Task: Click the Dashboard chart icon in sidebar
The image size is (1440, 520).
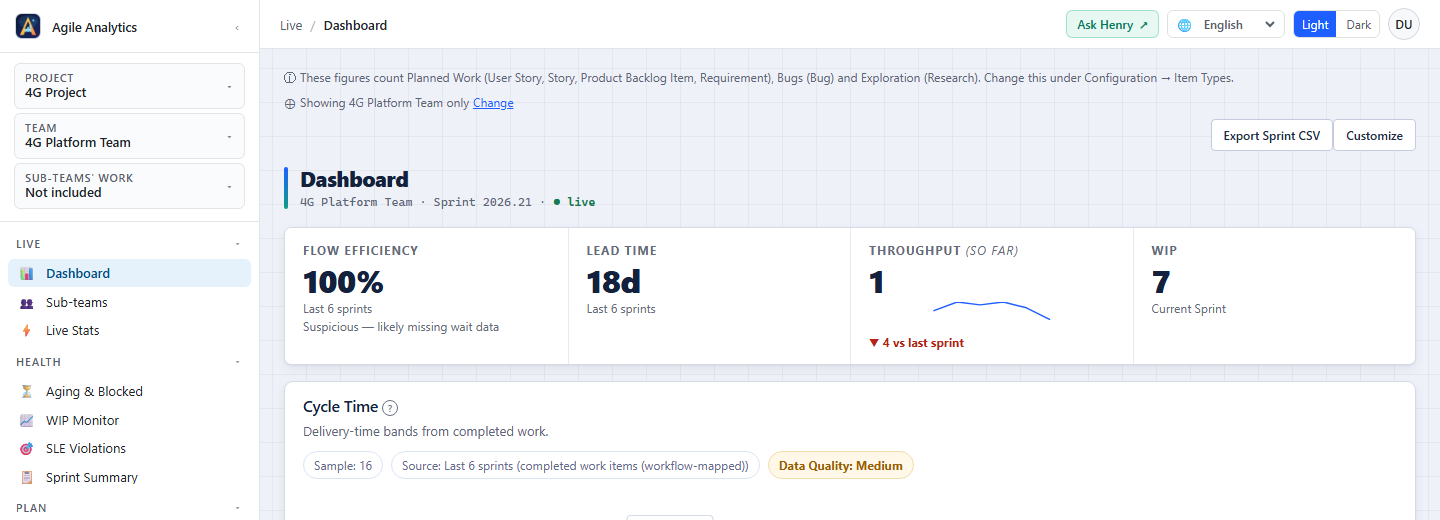Action: click(26, 273)
